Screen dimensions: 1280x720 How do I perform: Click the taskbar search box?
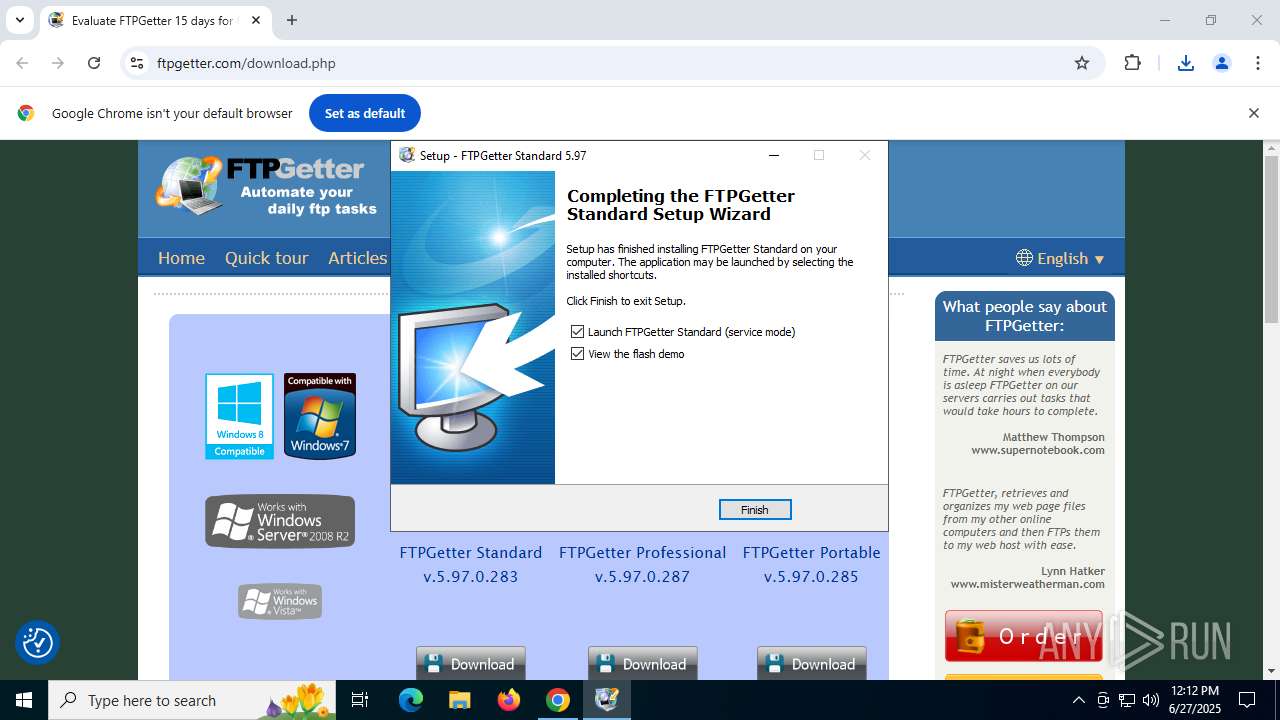194,700
